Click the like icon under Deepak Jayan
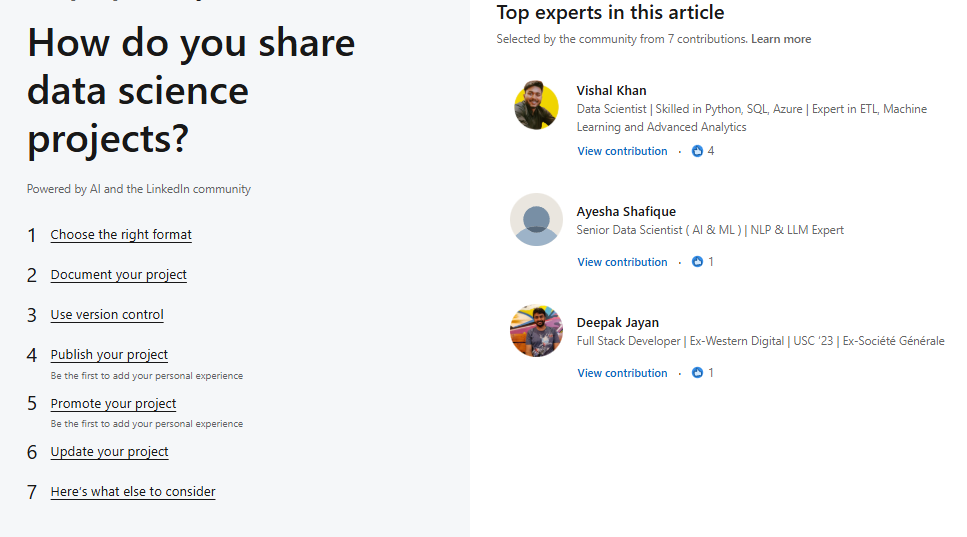This screenshot has width=967, height=537. point(697,373)
